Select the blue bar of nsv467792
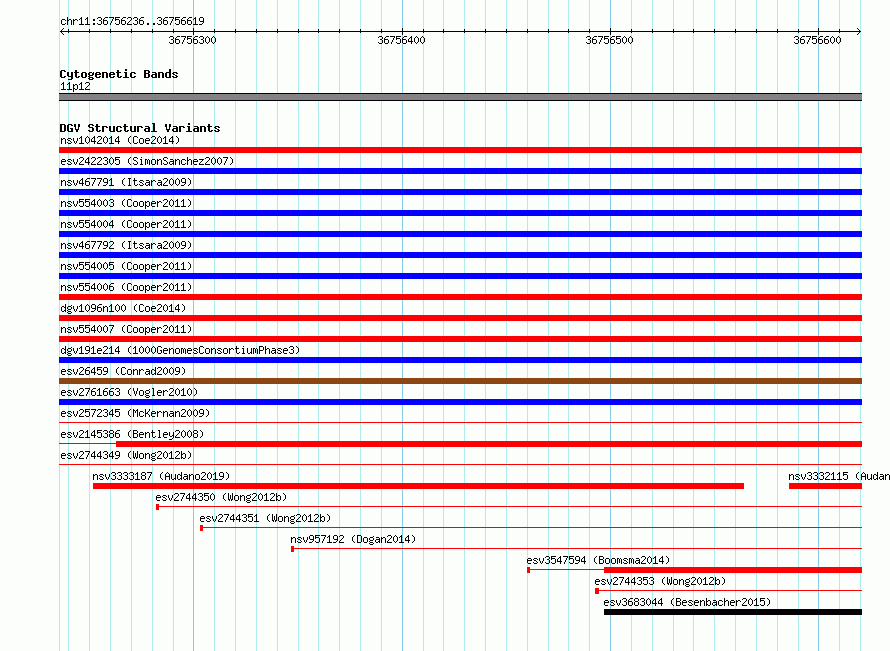Screen dimensions: 890x651 (x=460, y=255)
